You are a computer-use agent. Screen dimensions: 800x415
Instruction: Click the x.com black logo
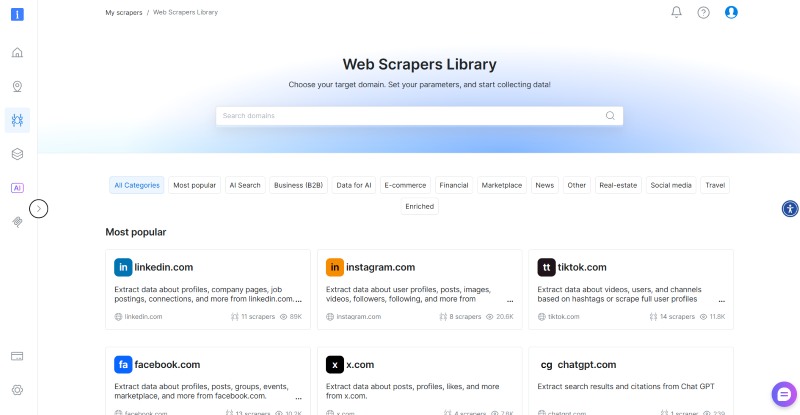[335, 364]
